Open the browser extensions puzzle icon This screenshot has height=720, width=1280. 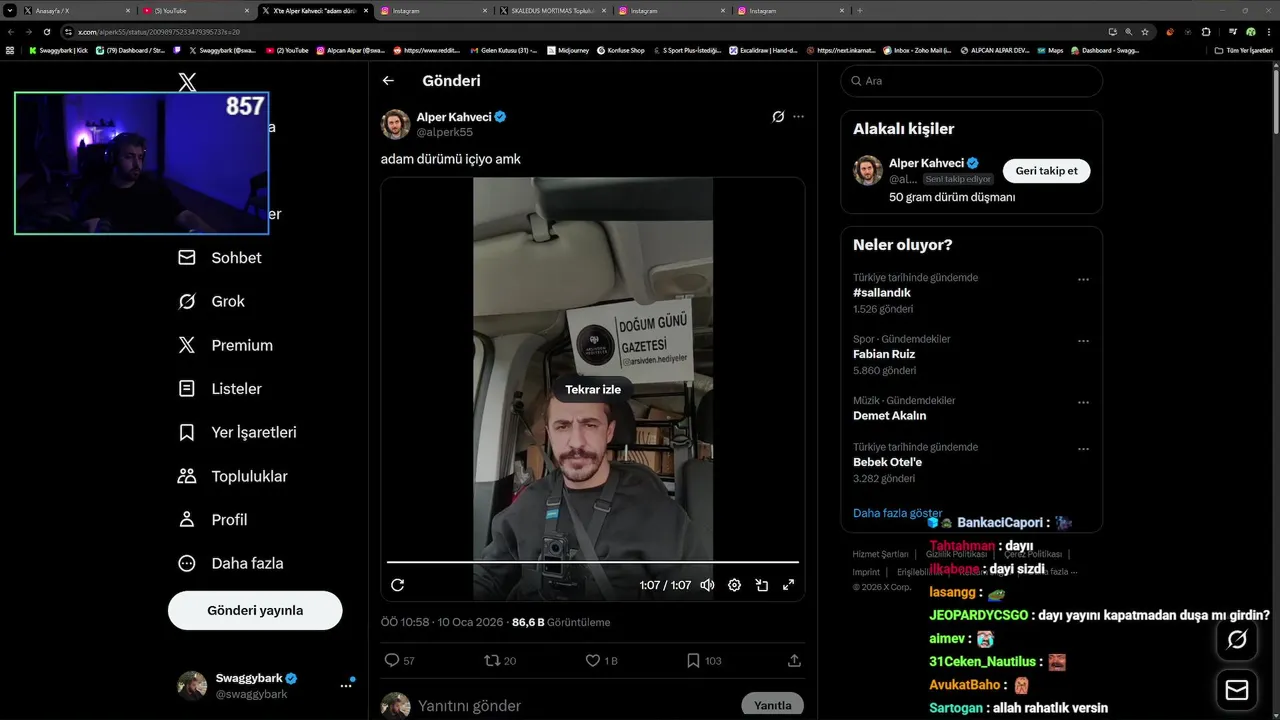click(x=1206, y=32)
